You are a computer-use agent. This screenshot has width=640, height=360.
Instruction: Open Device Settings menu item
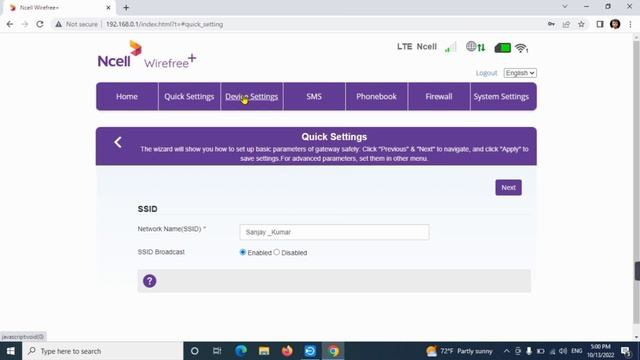(251, 96)
